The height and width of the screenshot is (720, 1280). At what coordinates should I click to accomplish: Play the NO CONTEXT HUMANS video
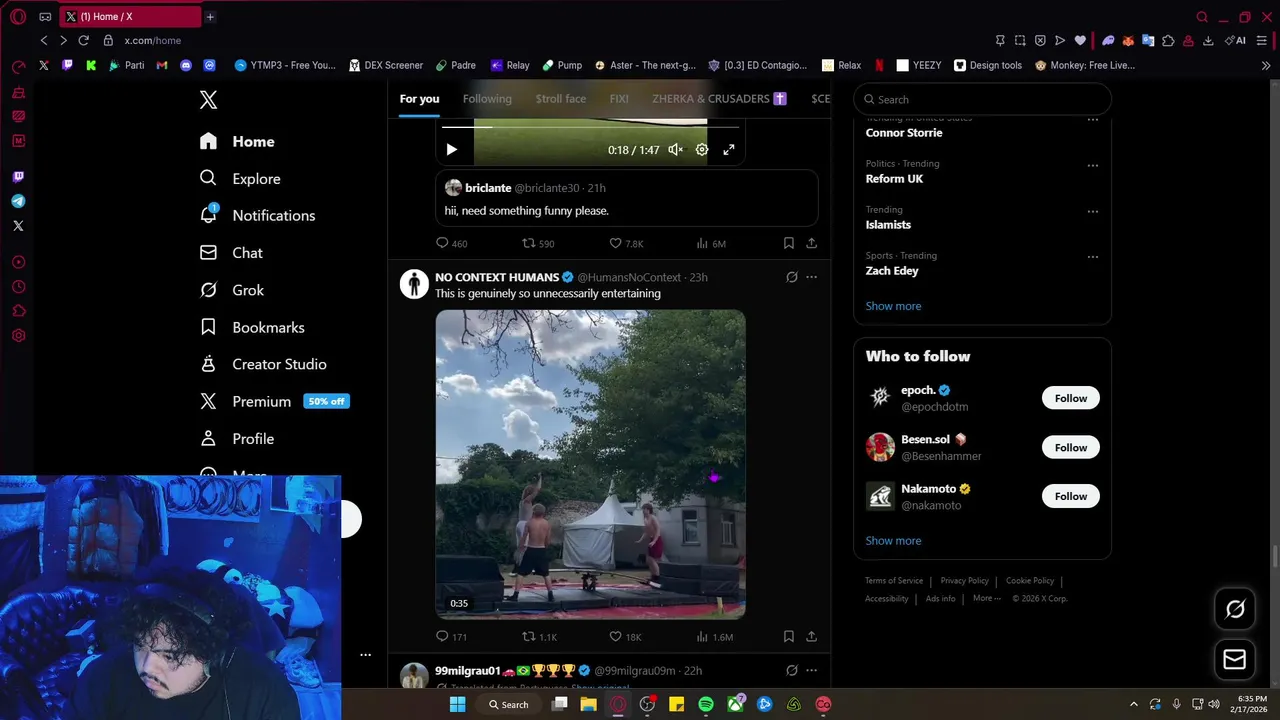590,464
